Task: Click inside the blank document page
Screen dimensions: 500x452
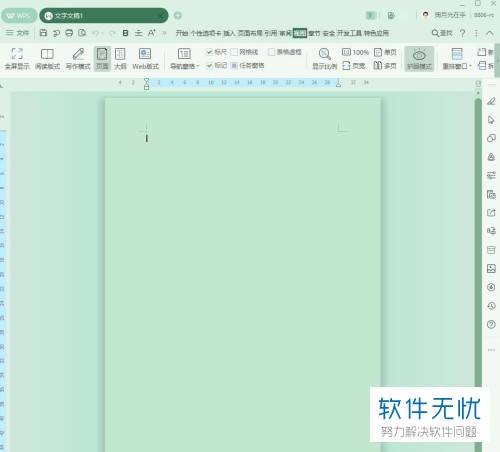Action: tap(243, 275)
